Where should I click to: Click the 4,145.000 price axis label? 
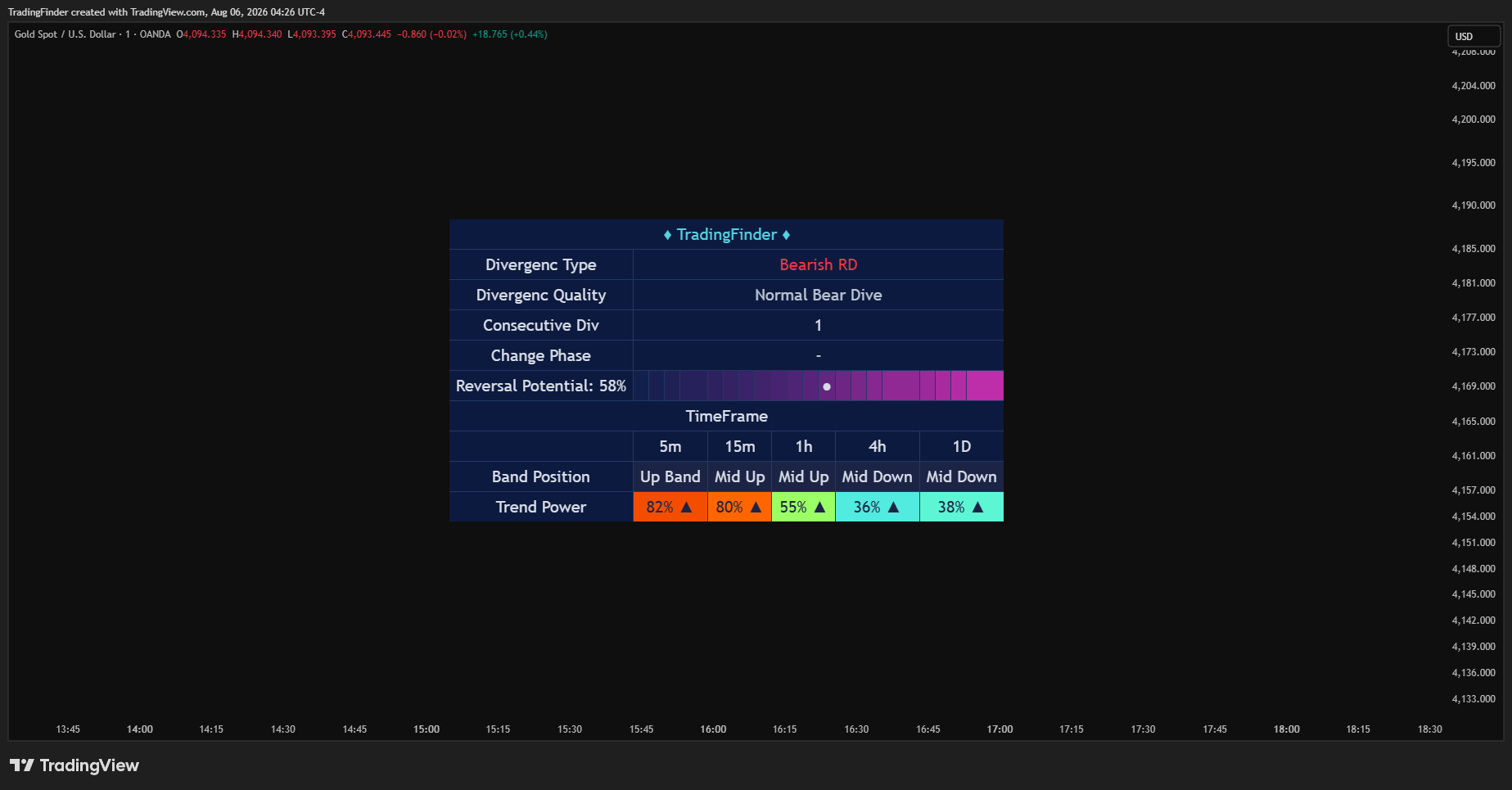[1474, 594]
